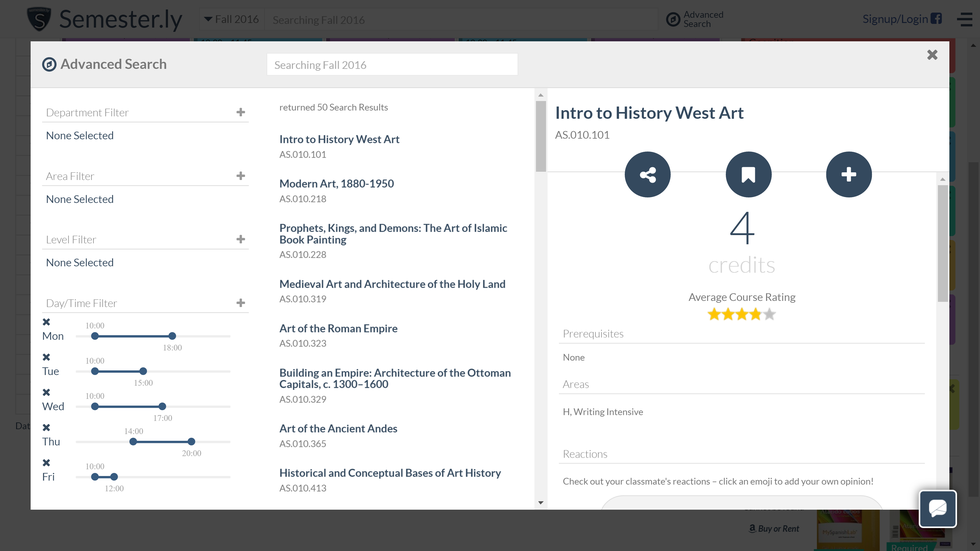The image size is (980, 551).
Task: Click the Searching Fall 2016 modal search field
Action: point(392,65)
